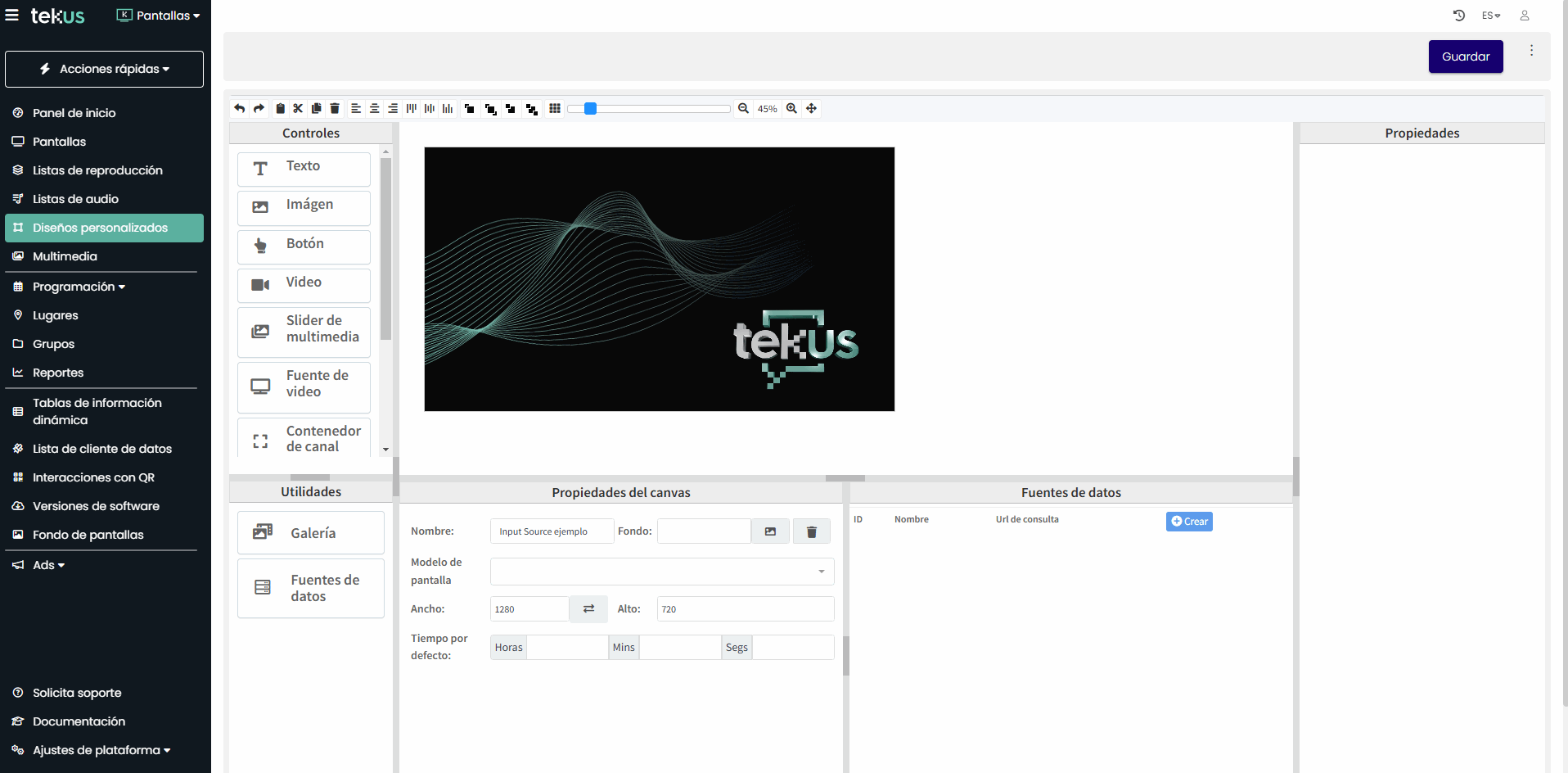Viewport: 1568px width, 773px height.
Task: Create a new data source with Crear
Action: pyautogui.click(x=1189, y=522)
